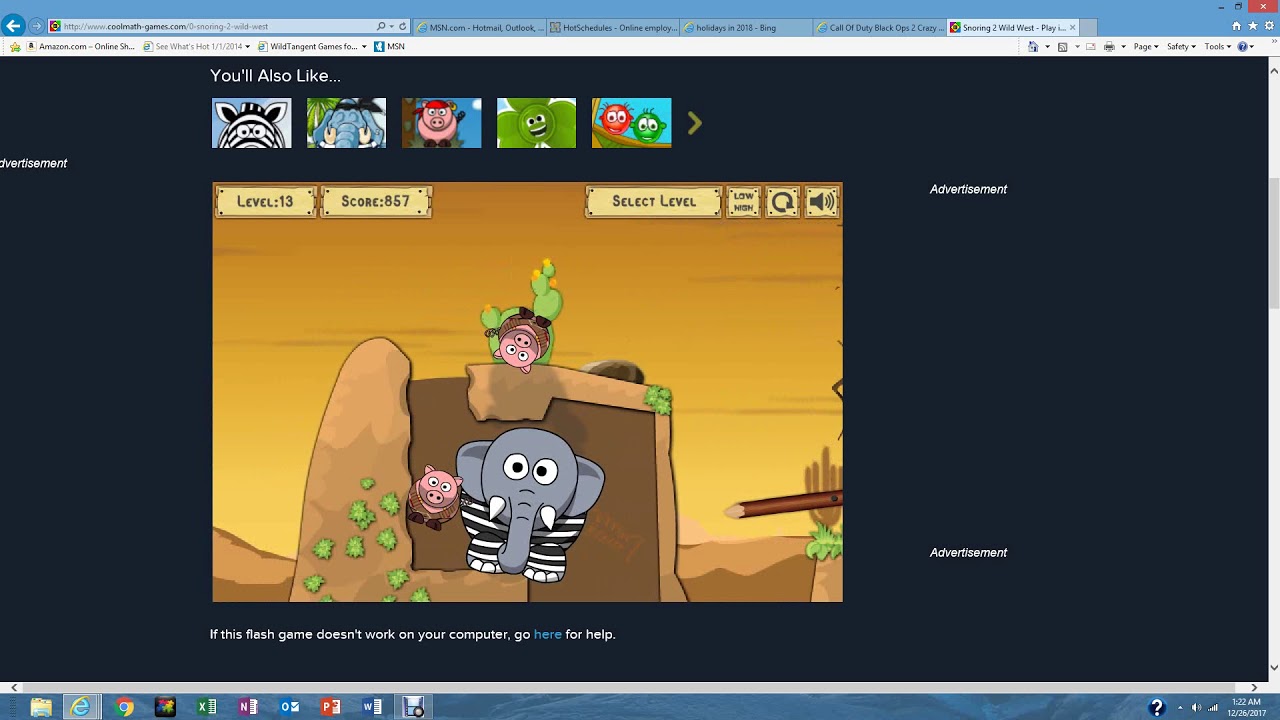This screenshot has height=720, width=1280.
Task: Refresh the page with the reload icon
Action: [x=403, y=26]
